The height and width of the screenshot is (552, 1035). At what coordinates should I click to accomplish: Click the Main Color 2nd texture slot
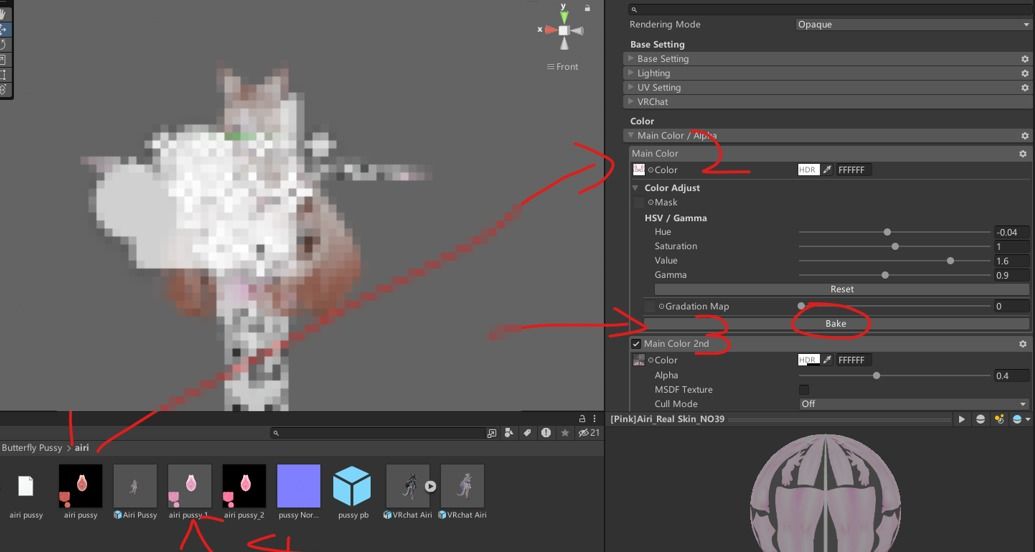[638, 360]
